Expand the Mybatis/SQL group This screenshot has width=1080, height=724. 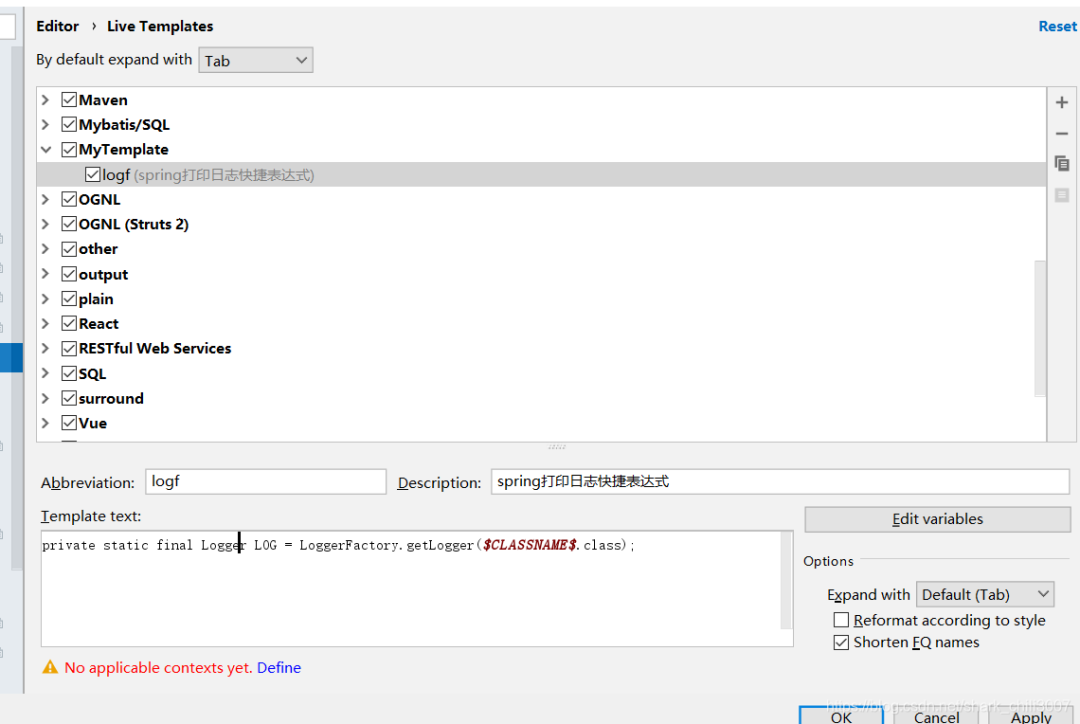[45, 125]
